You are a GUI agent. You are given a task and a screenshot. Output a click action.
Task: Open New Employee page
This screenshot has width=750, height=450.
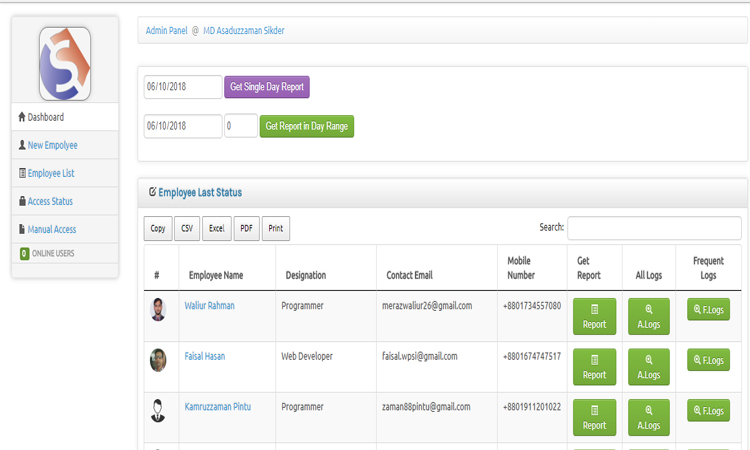coord(53,145)
